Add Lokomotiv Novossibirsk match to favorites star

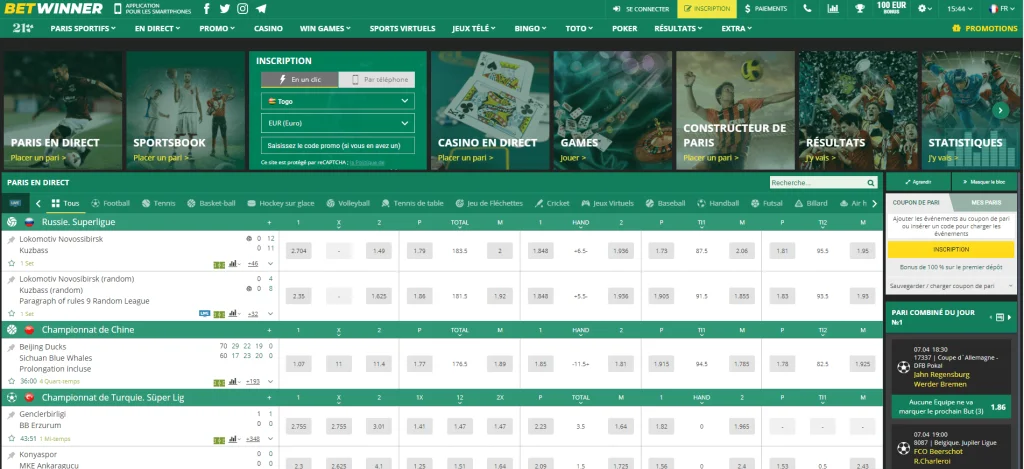coord(11,263)
